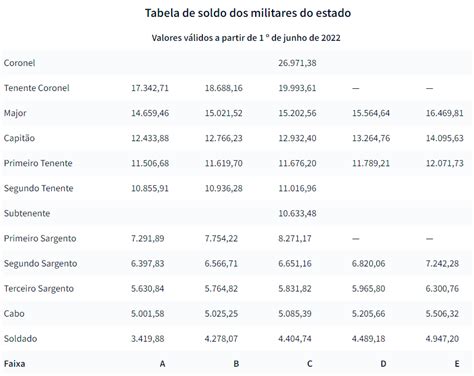Click the Subtenente value 10.633,48
The height and width of the screenshot is (376, 474).
pyautogui.click(x=297, y=213)
